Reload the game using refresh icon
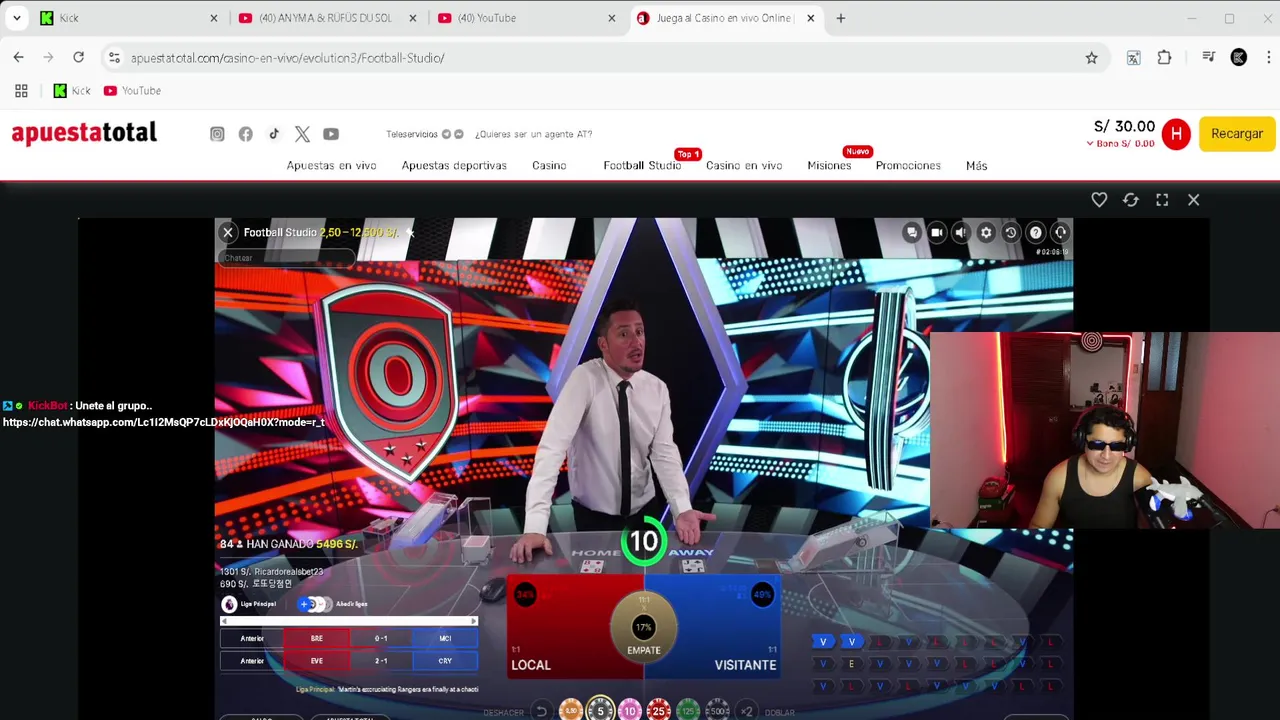Viewport: 1280px width, 720px height. (x=1131, y=200)
